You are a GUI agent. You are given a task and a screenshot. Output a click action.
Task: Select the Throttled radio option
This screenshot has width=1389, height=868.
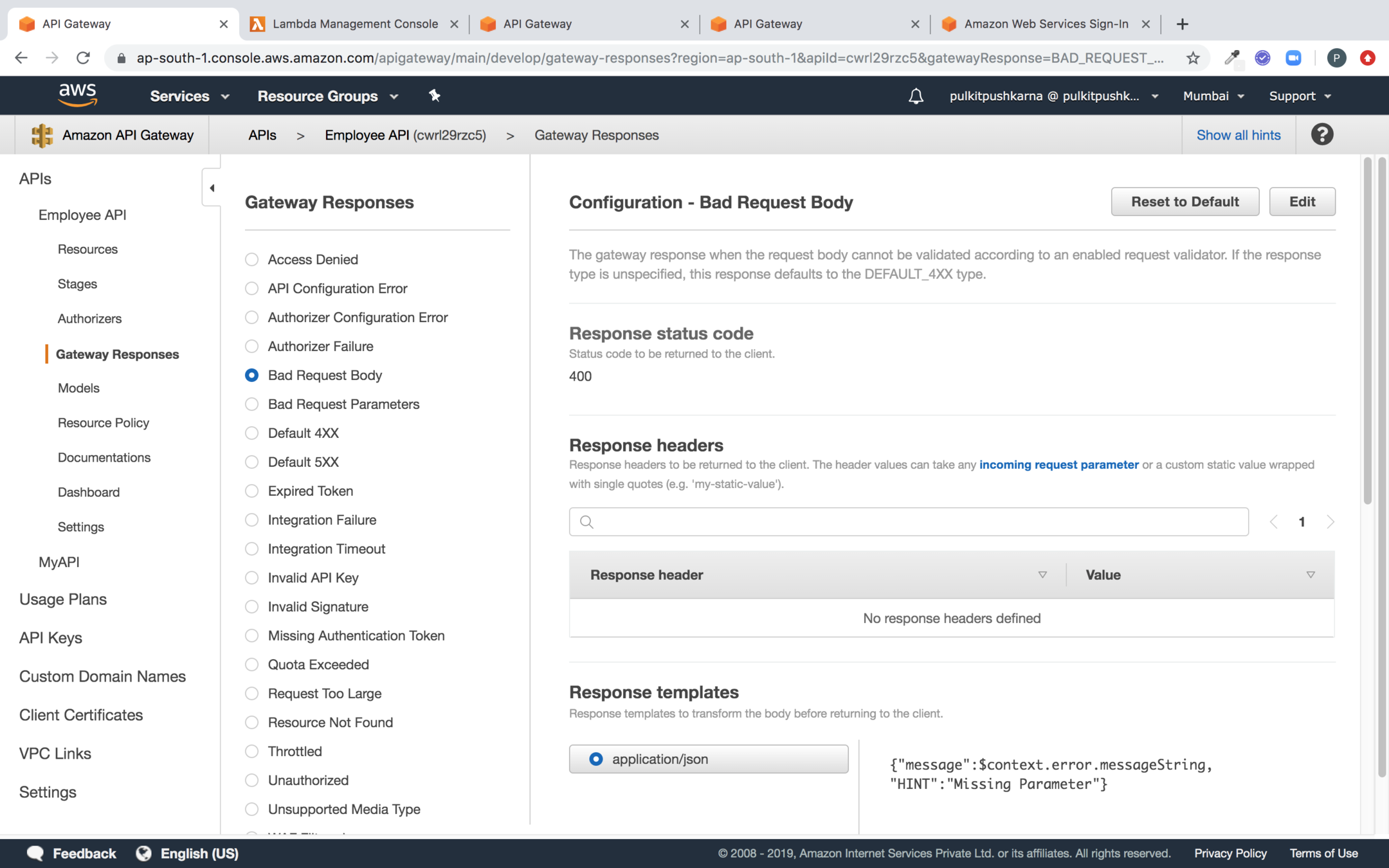(x=252, y=751)
